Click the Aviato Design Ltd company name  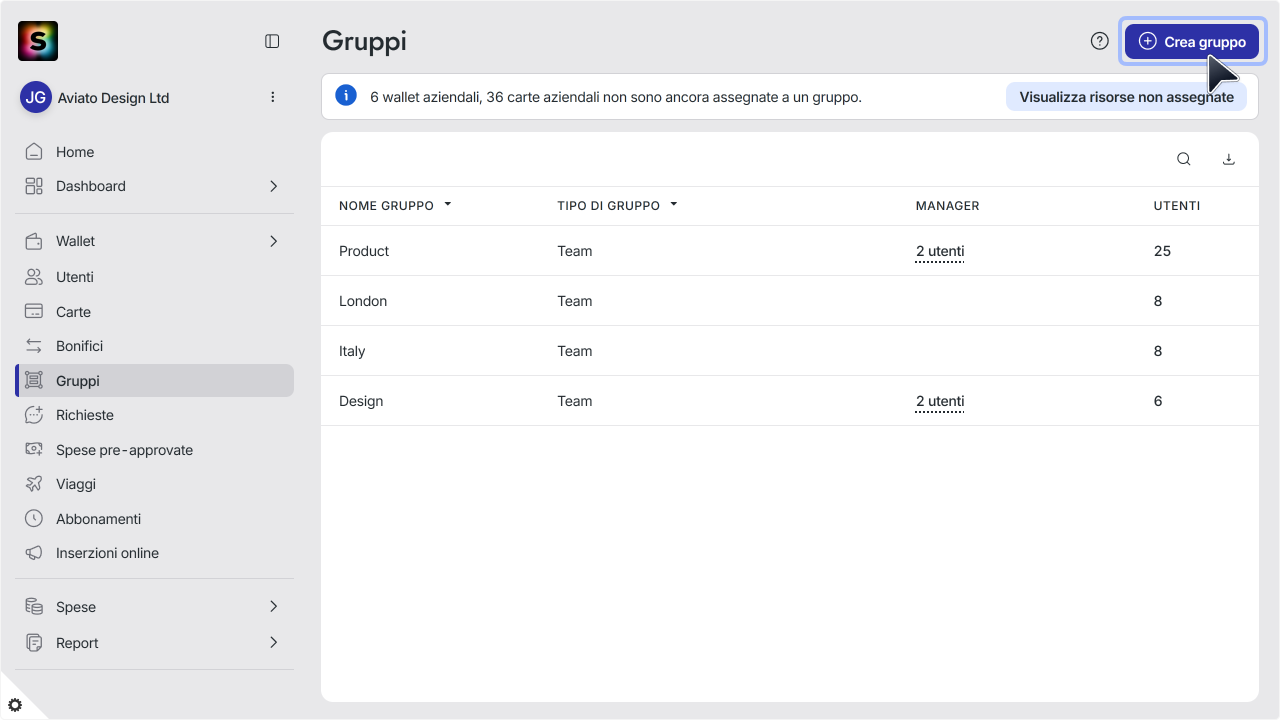tap(113, 98)
